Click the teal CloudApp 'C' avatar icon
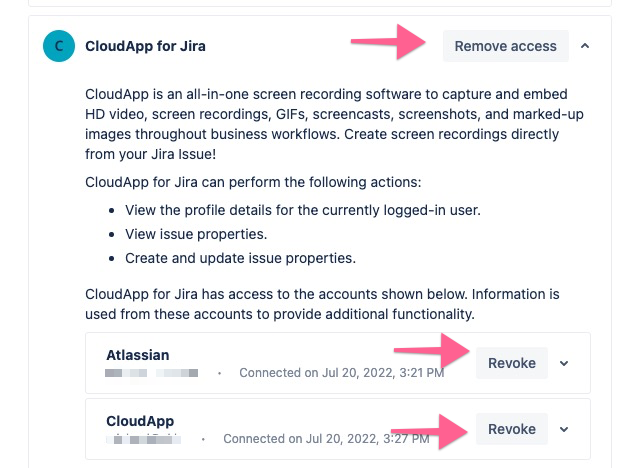The width and height of the screenshot is (631, 468). (x=59, y=46)
